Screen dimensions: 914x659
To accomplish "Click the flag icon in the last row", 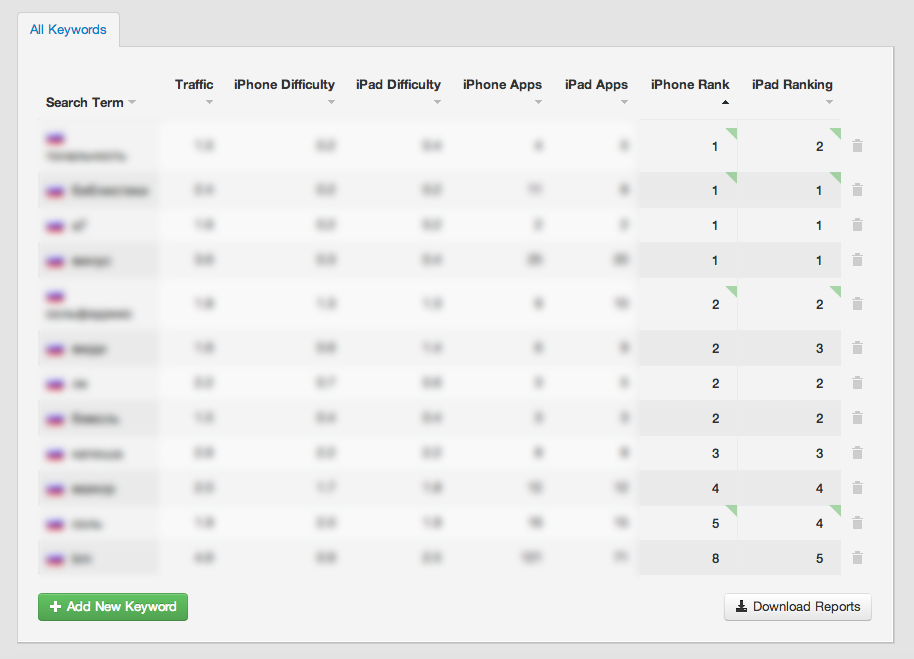I will click(x=55, y=558).
